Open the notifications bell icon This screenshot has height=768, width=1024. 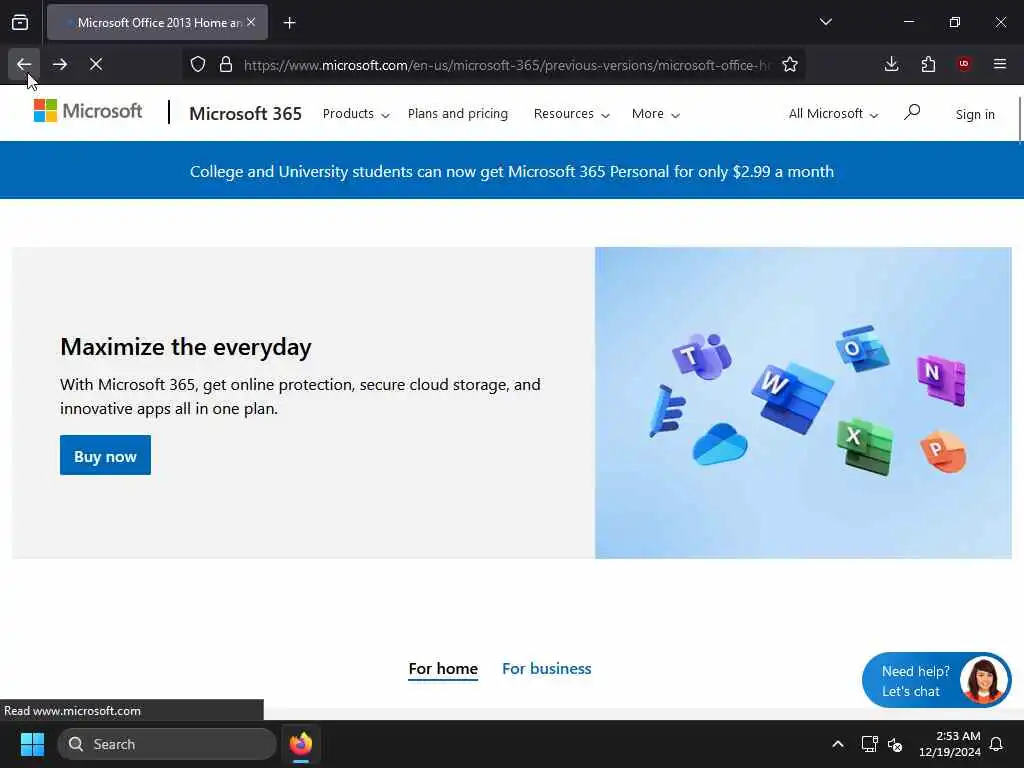pos(997,744)
